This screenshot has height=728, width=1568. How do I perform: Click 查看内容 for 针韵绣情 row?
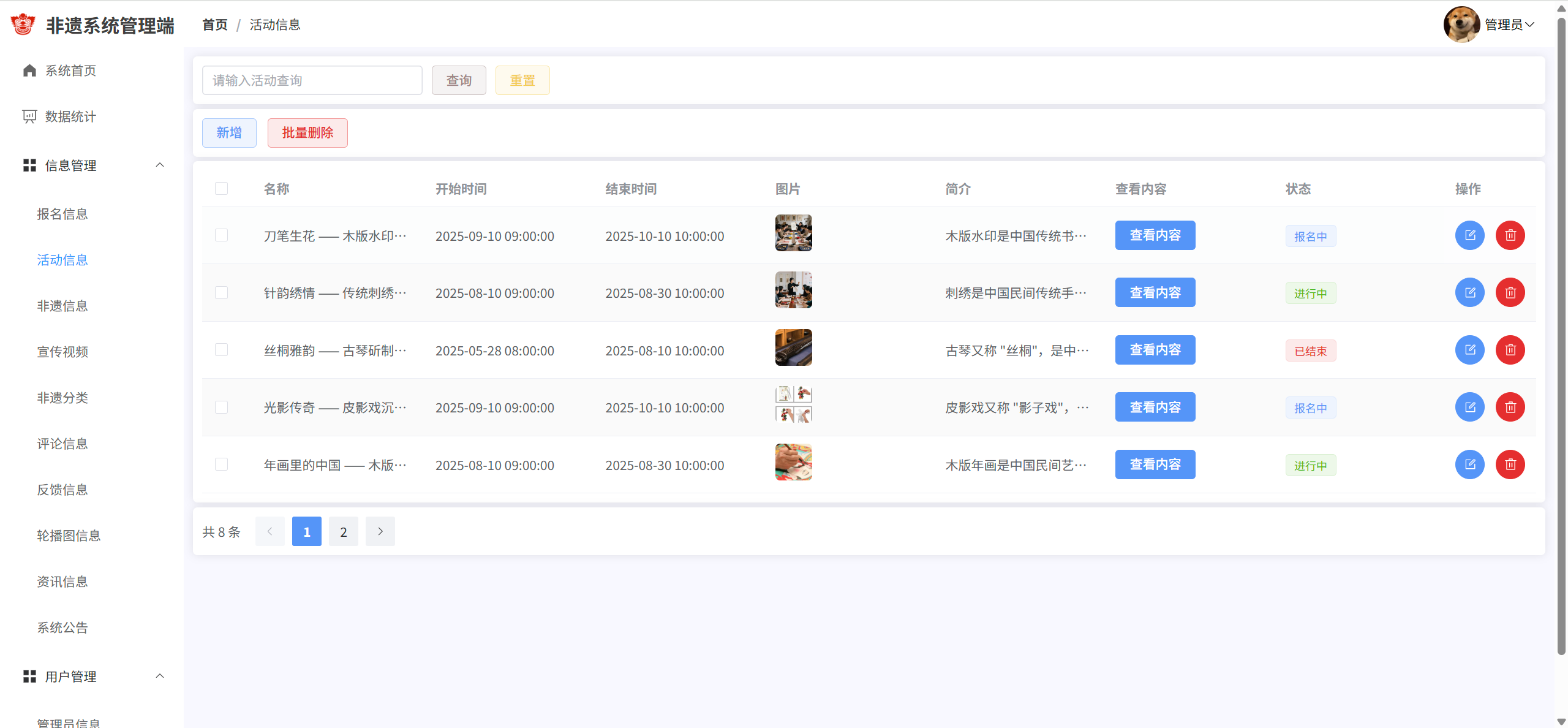tap(1155, 293)
